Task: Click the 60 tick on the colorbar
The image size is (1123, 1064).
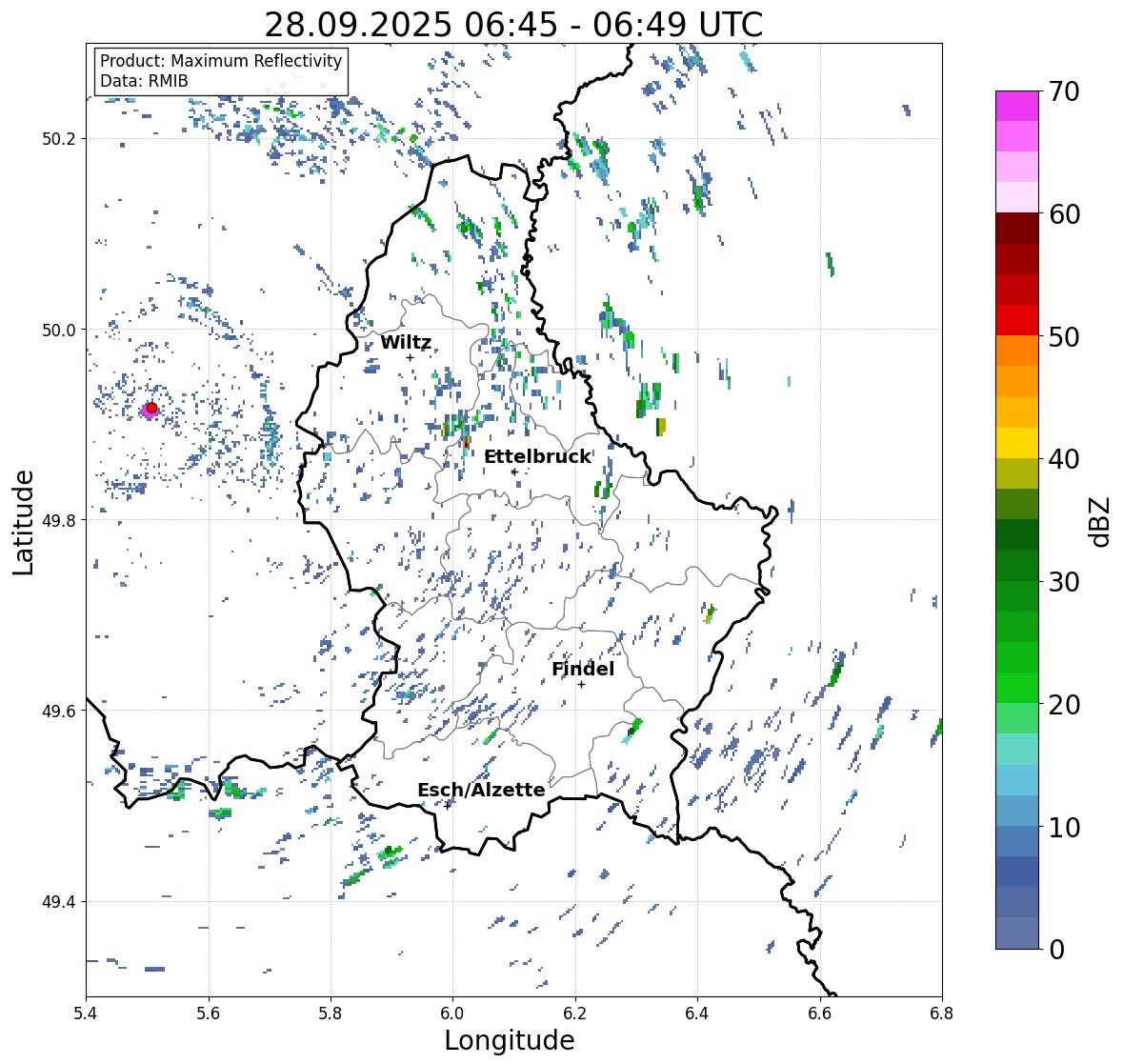Action: point(1064,214)
